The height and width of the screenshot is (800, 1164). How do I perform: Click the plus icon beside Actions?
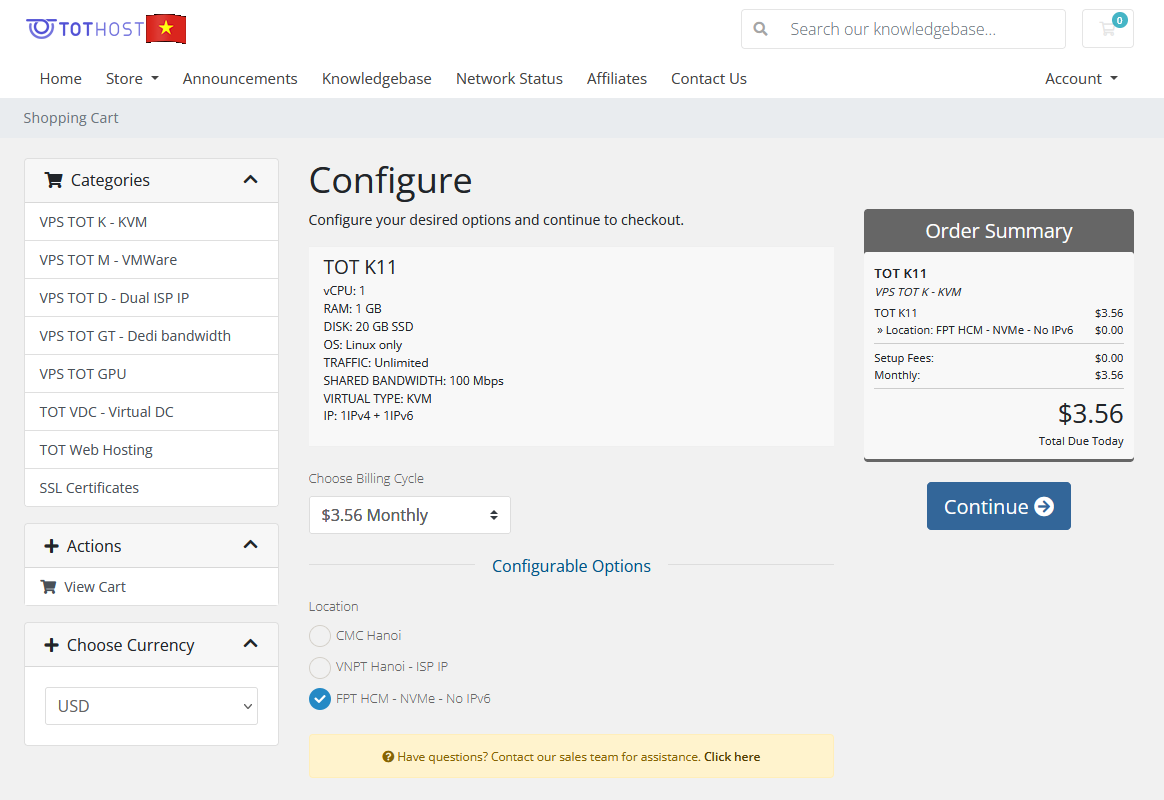(52, 546)
